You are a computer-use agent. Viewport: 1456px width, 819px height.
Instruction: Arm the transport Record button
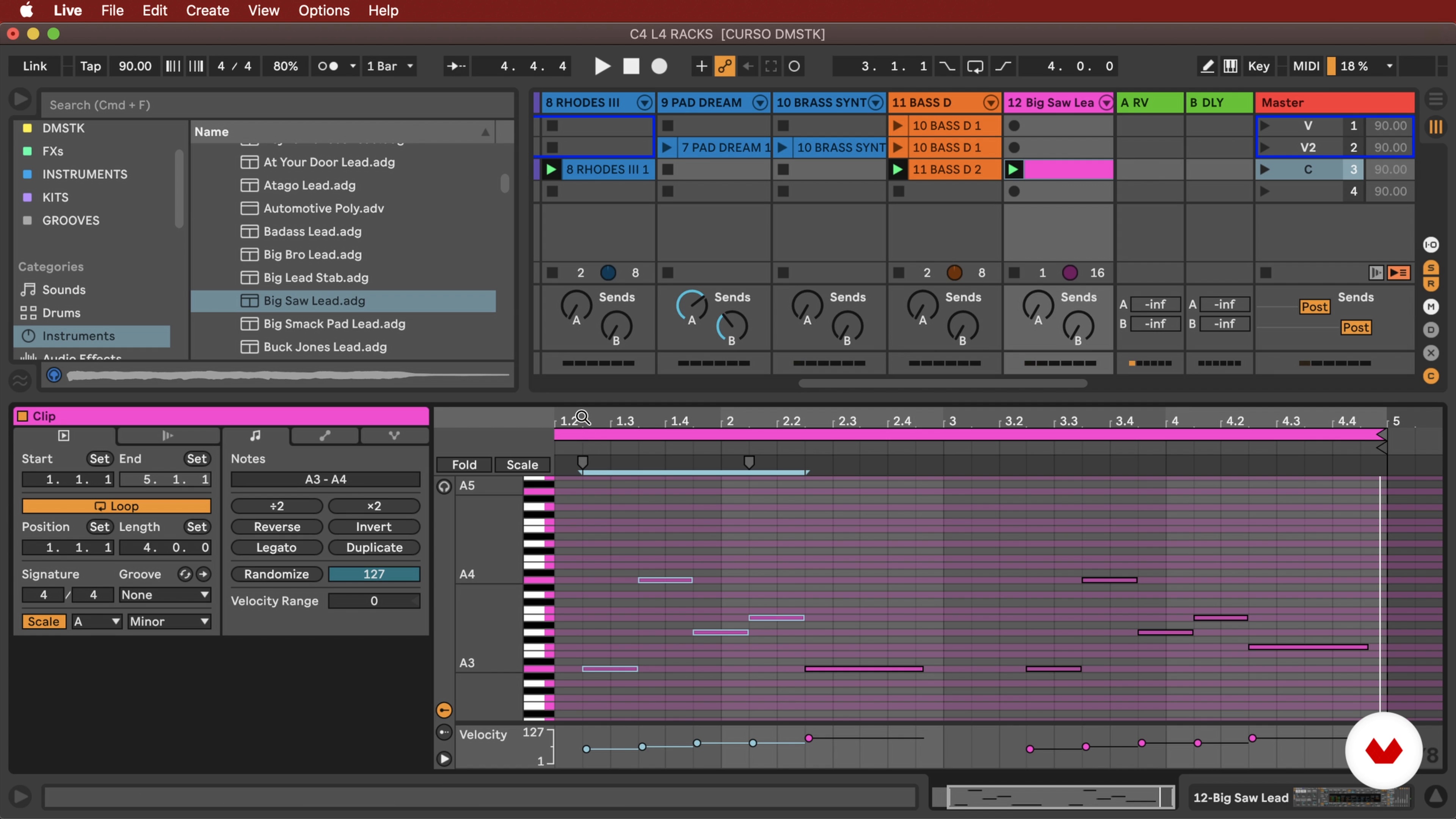(x=659, y=66)
